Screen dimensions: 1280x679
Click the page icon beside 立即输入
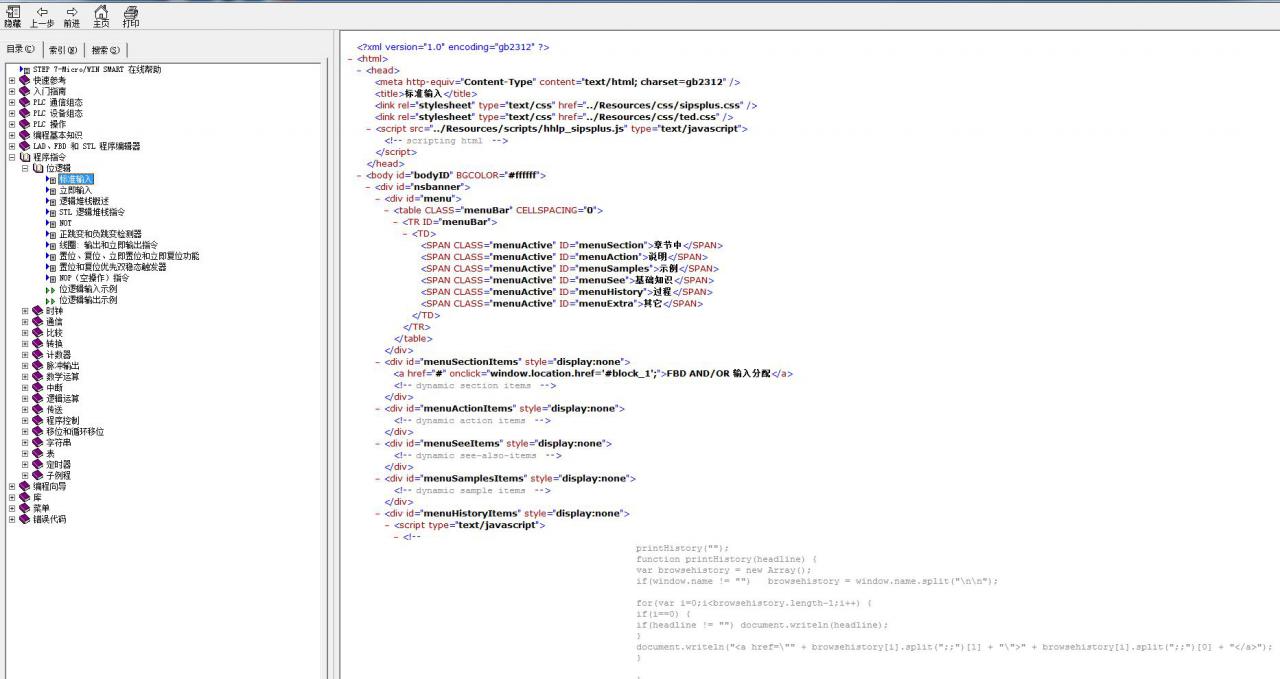pyautogui.click(x=52, y=190)
